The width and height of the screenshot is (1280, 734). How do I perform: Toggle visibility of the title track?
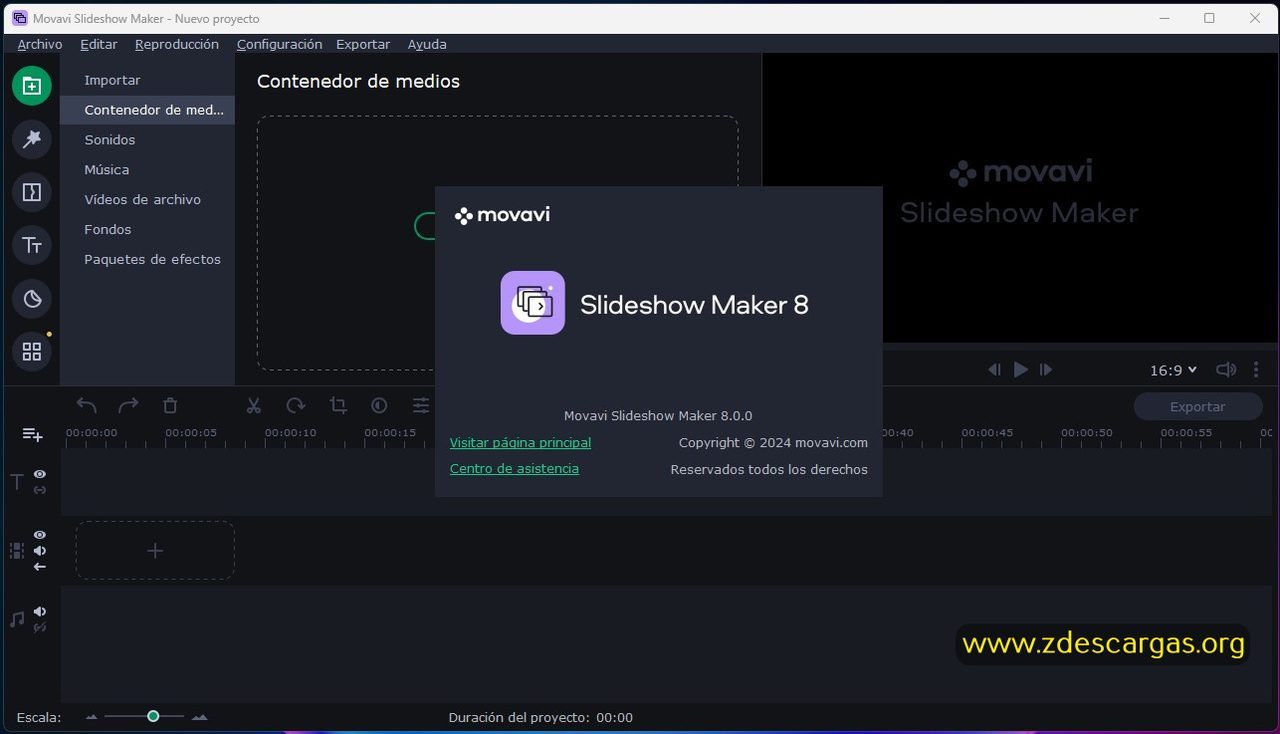pos(40,474)
